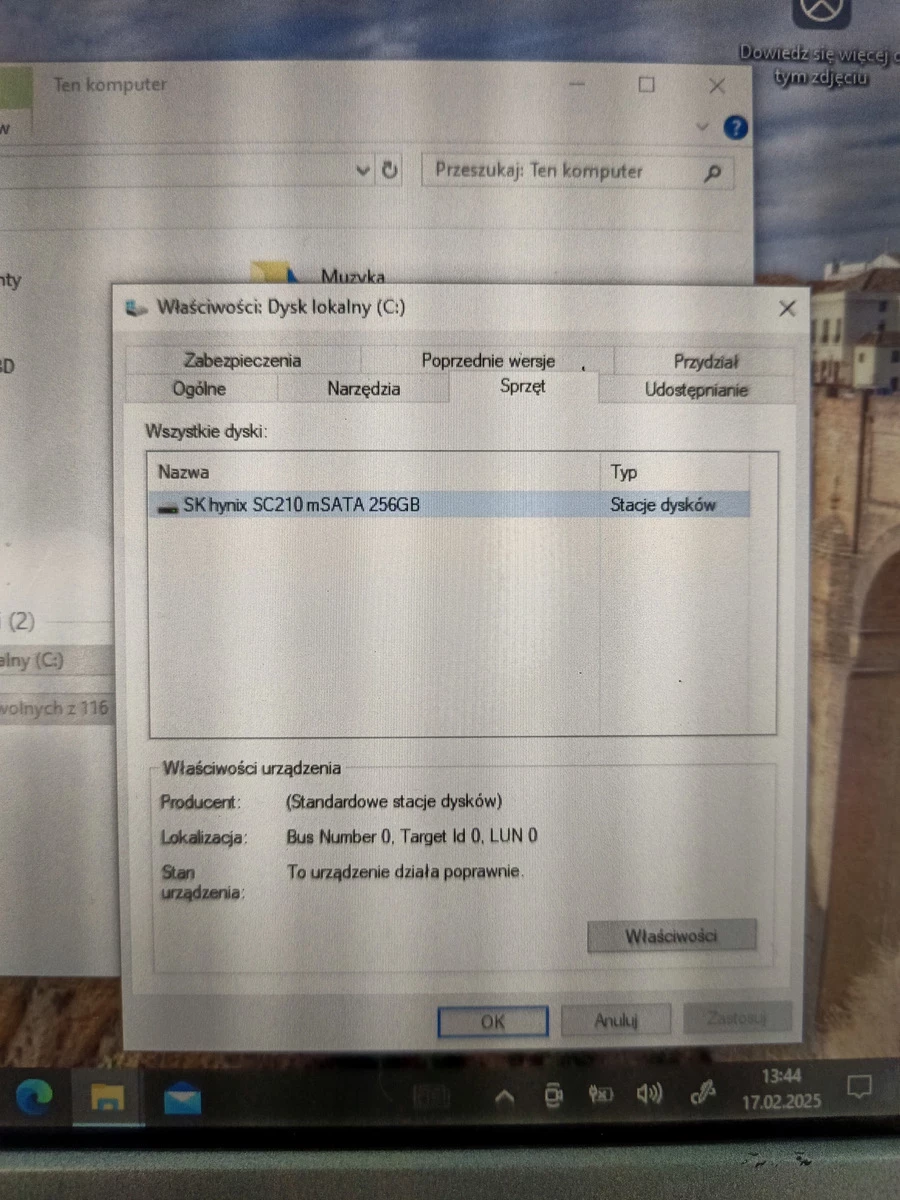
Task: Select the Sprzęt tab
Action: point(523,386)
